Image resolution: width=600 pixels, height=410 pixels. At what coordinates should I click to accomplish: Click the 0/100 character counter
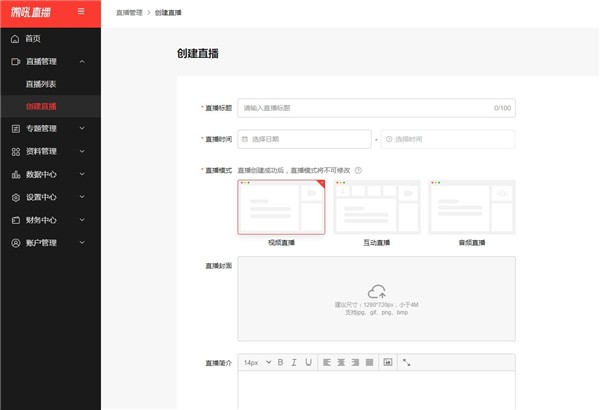coord(502,108)
